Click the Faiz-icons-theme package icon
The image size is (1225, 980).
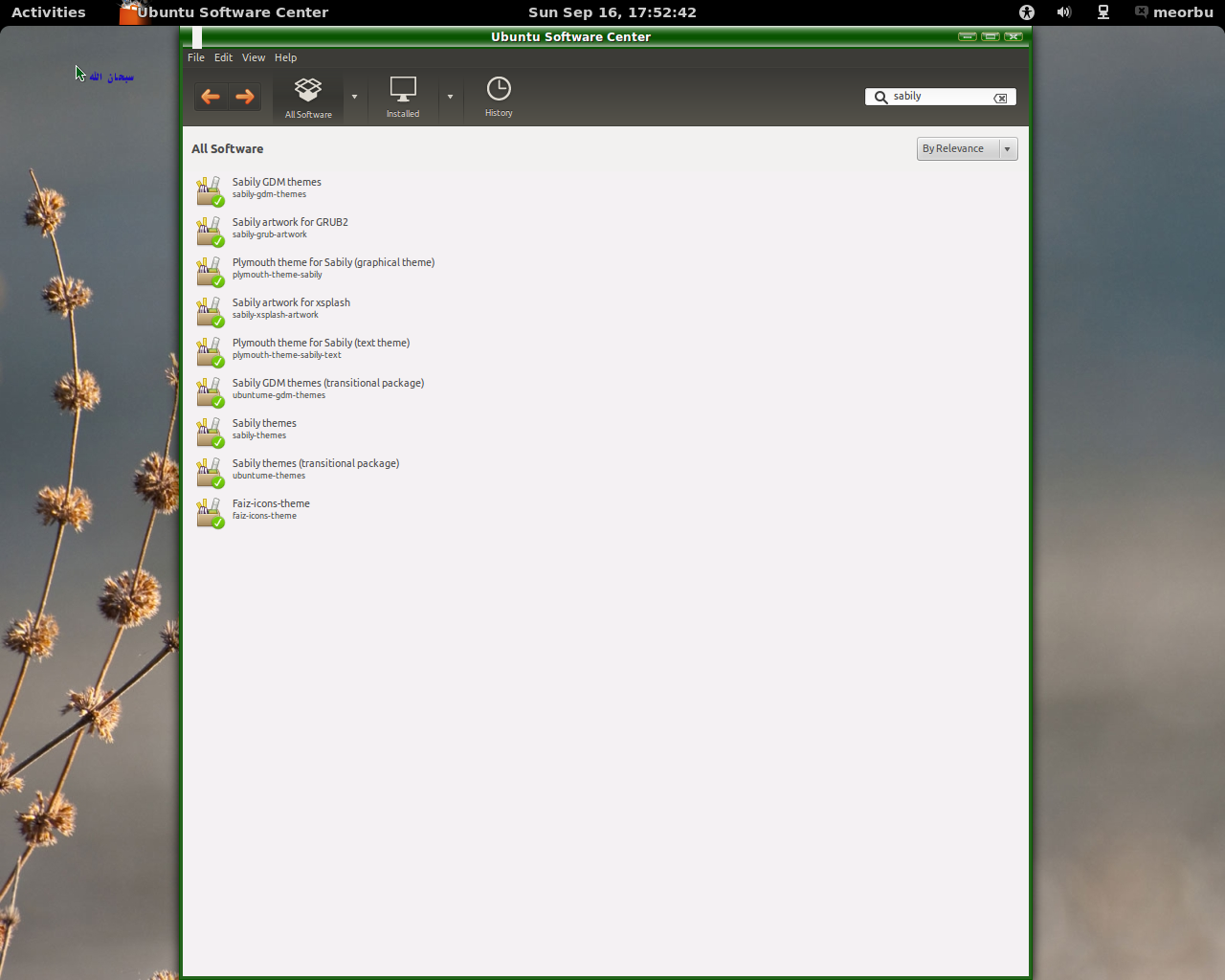[x=210, y=512]
